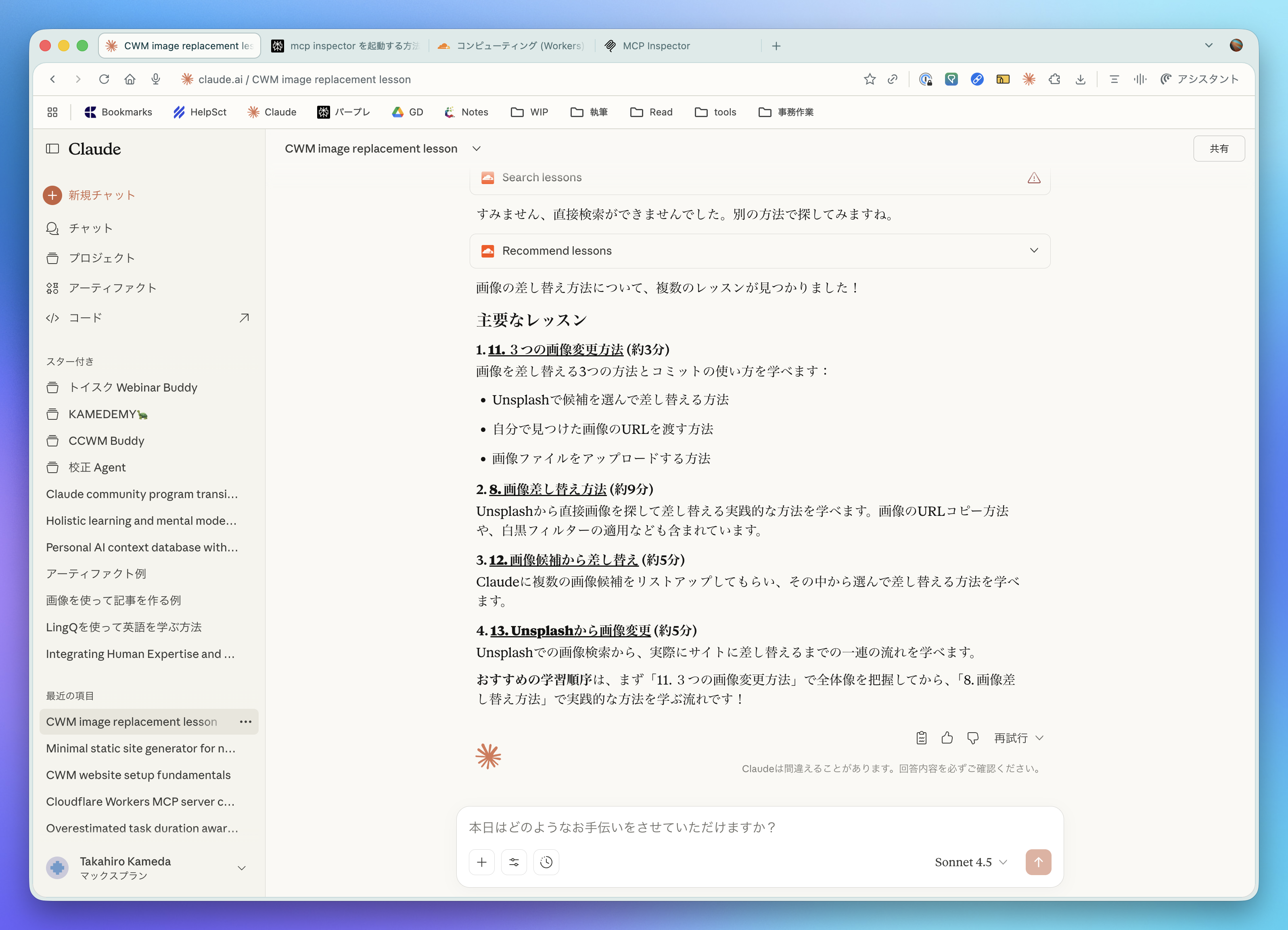1288x930 pixels.
Task: Open chat title dropdown chevron
Action: pyautogui.click(x=477, y=149)
